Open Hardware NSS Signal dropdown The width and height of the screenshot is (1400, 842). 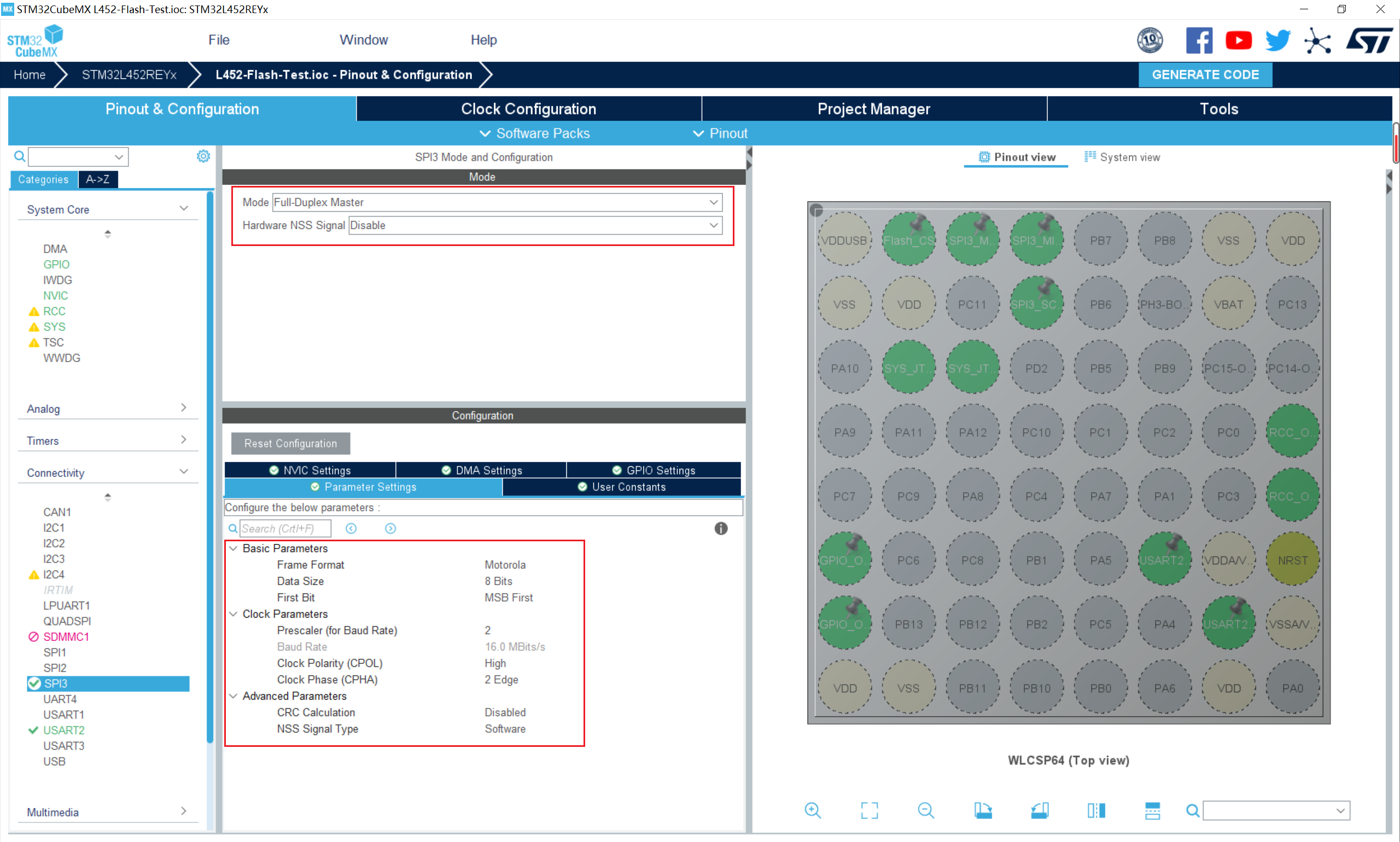click(x=713, y=225)
